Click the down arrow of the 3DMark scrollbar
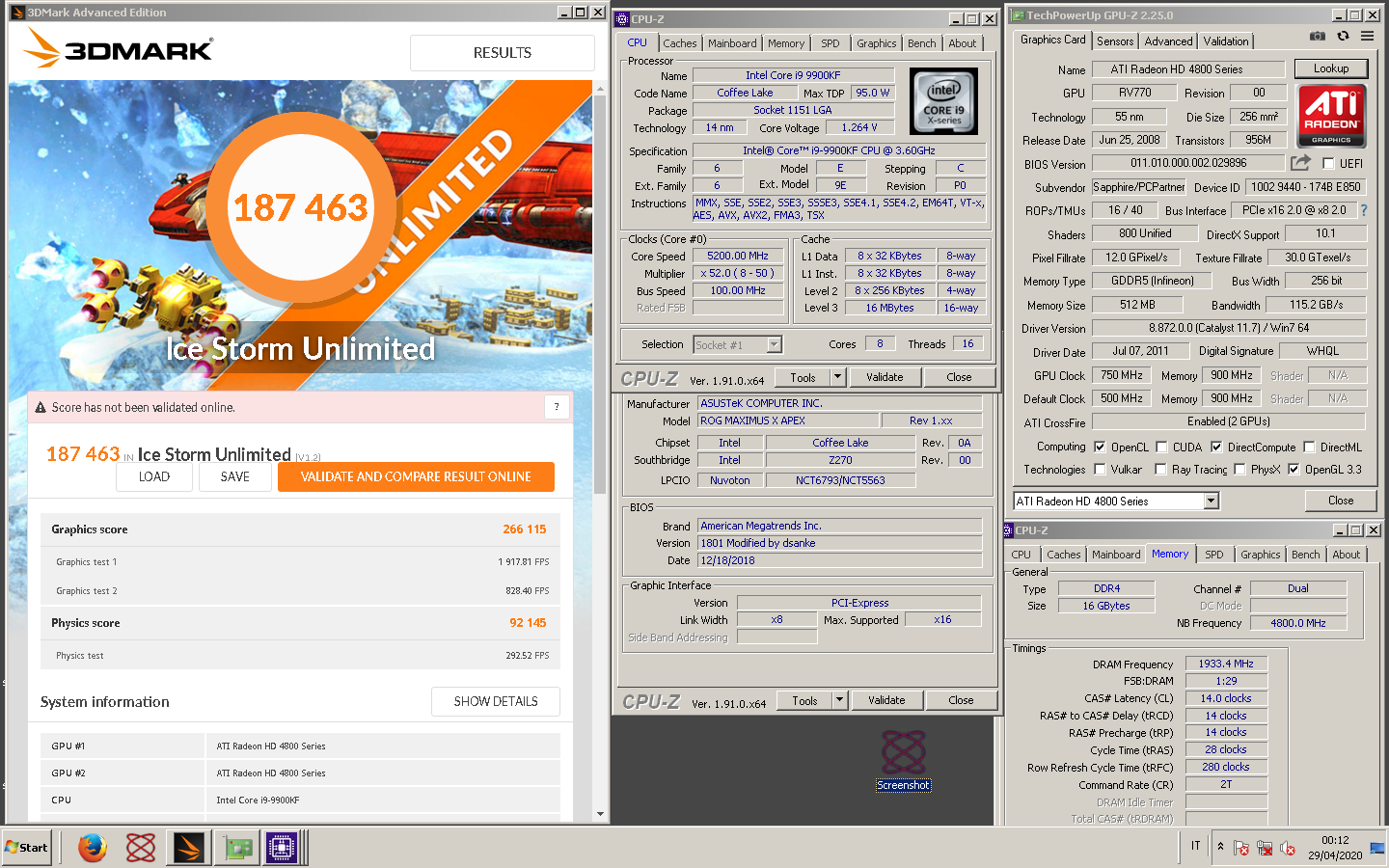Image resolution: width=1389 pixels, height=868 pixels. pos(600,814)
